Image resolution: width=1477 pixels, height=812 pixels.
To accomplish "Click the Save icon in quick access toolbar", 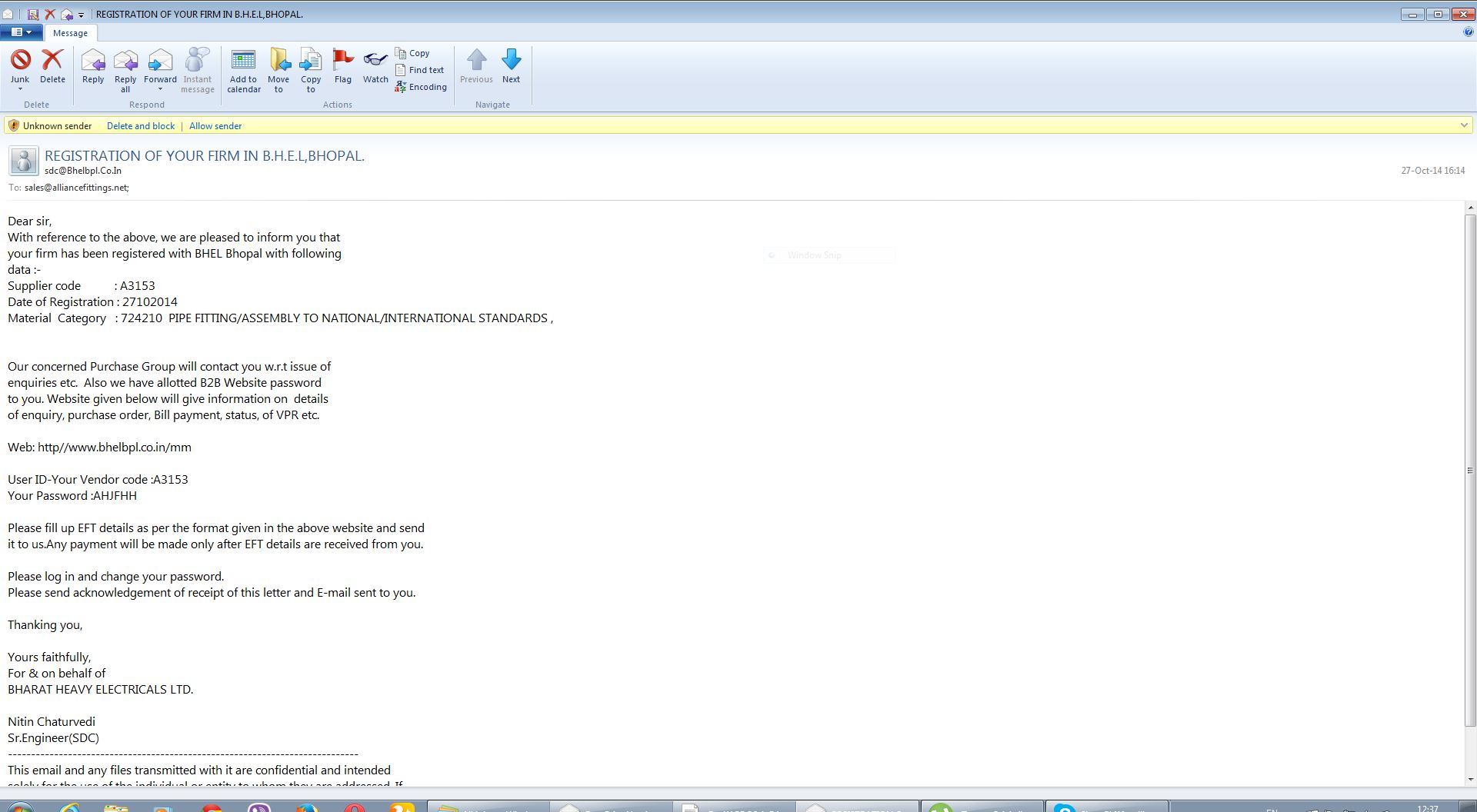I will 33,14.
